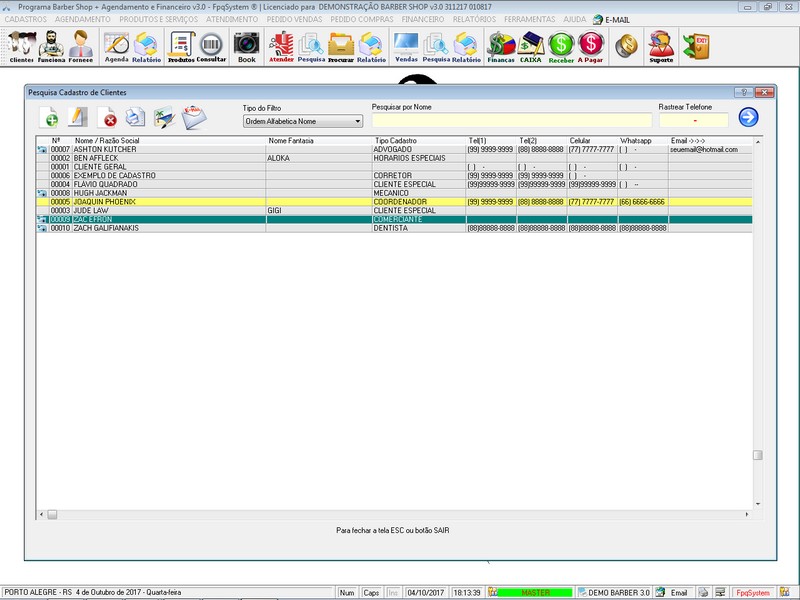This screenshot has width=800, height=600.
Task: Open the CADASTROS menu
Action: click(x=26, y=19)
